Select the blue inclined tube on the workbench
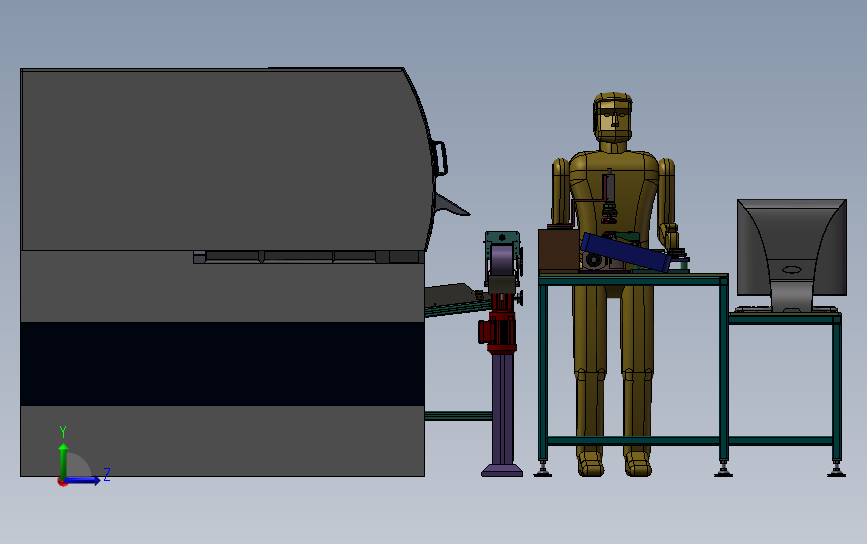Image resolution: width=867 pixels, height=544 pixels. click(626, 252)
